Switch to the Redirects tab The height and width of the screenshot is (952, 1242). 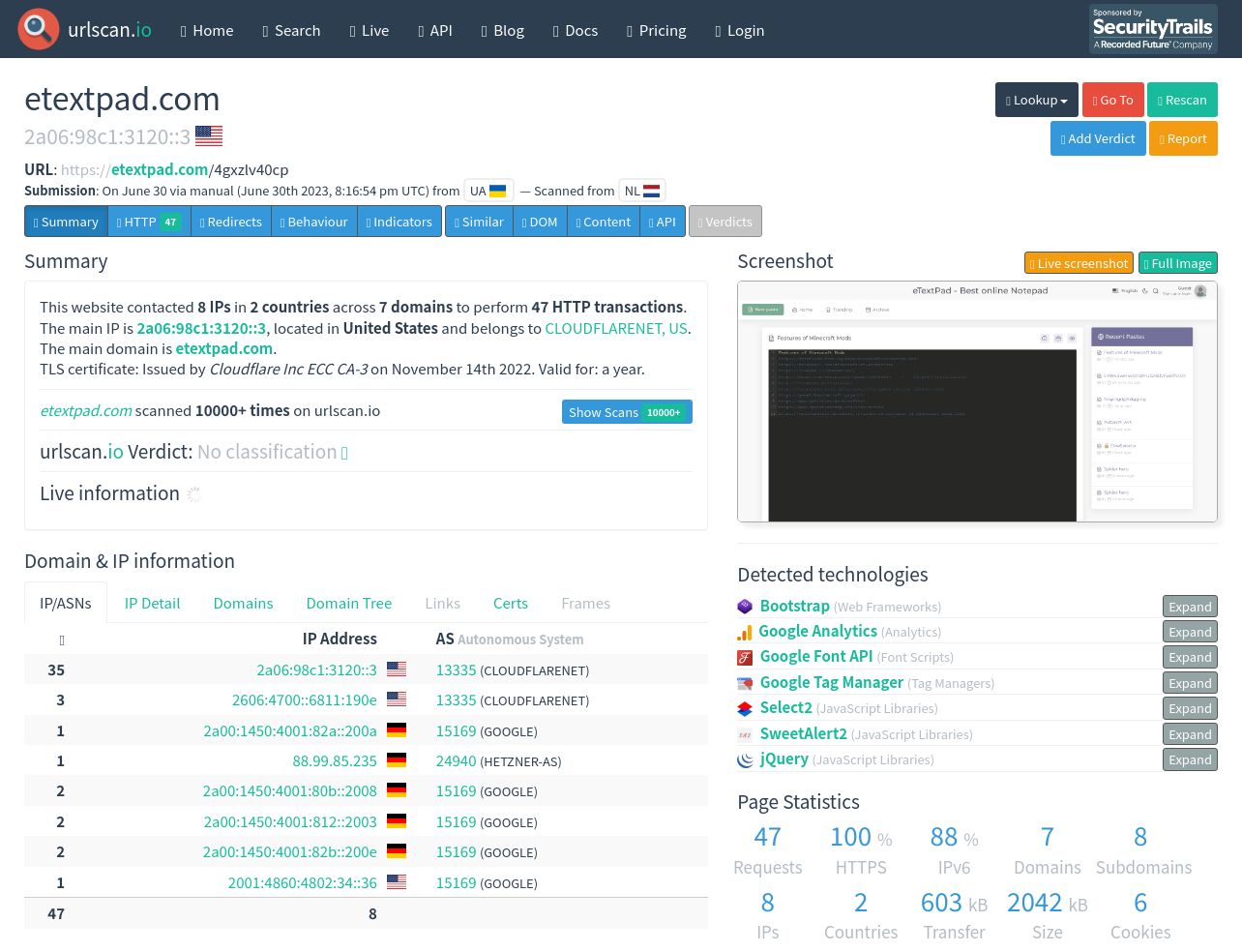(231, 222)
